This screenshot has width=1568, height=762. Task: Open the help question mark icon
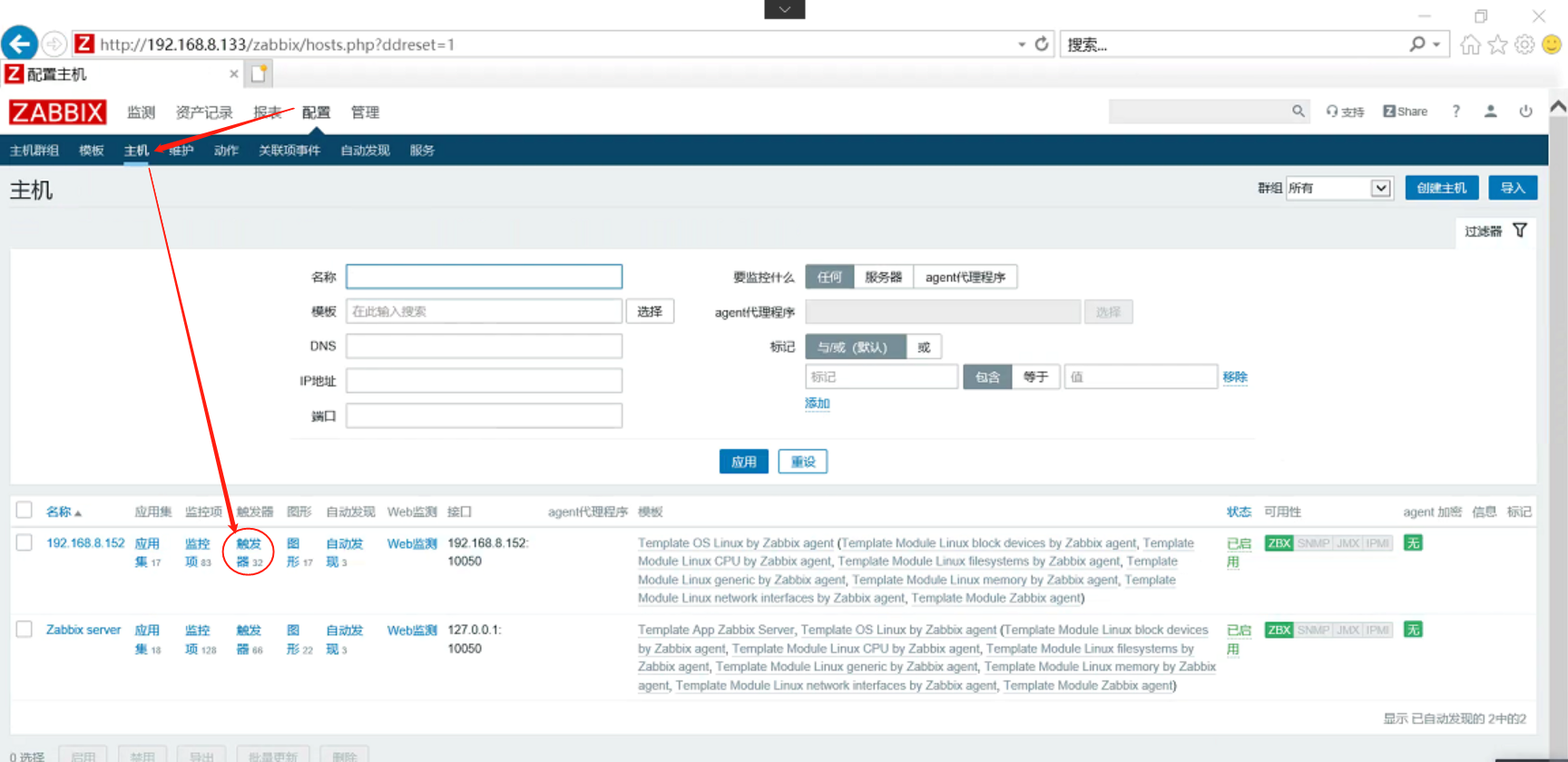(1456, 112)
